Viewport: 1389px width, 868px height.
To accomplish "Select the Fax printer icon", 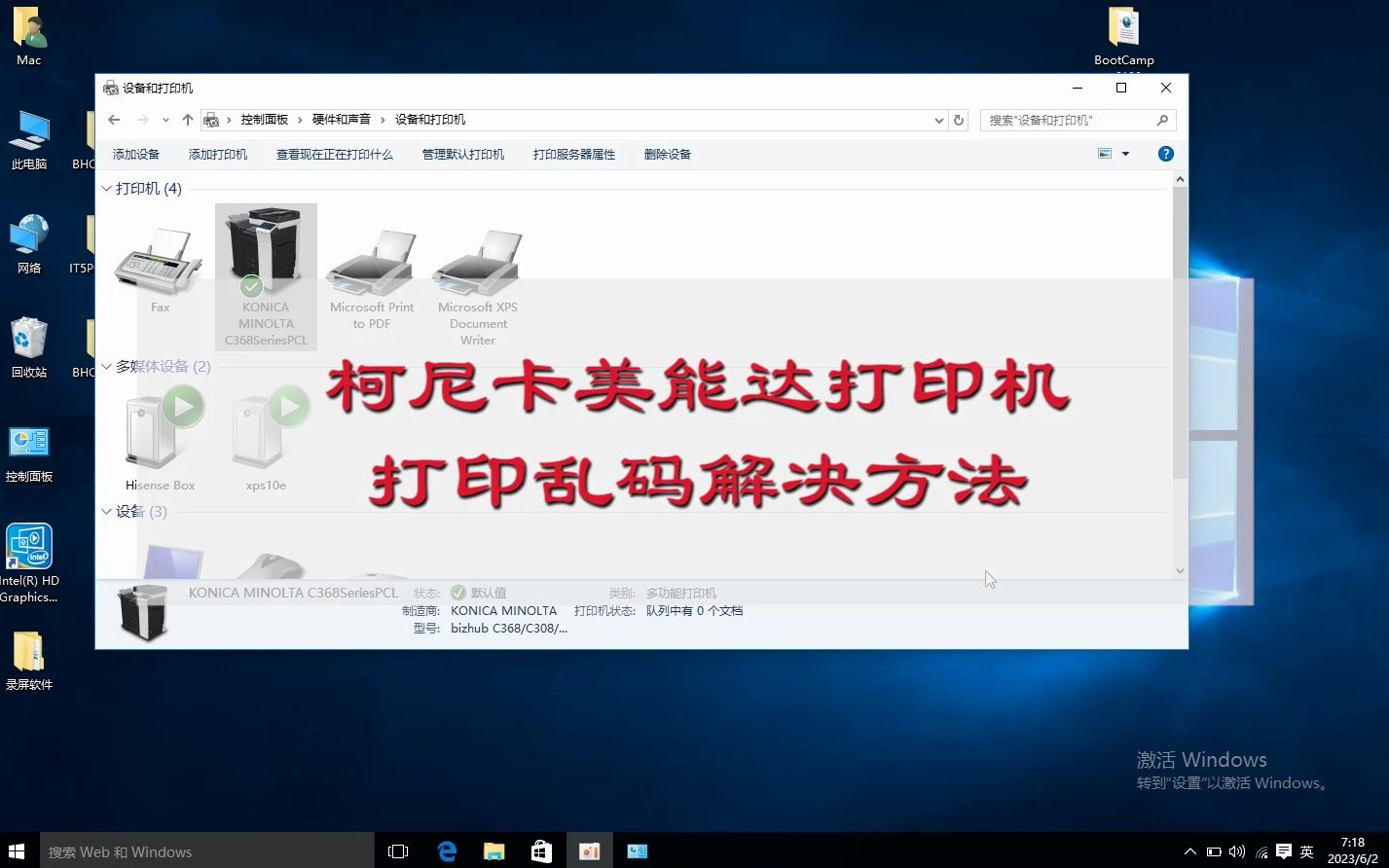I will coord(159,263).
